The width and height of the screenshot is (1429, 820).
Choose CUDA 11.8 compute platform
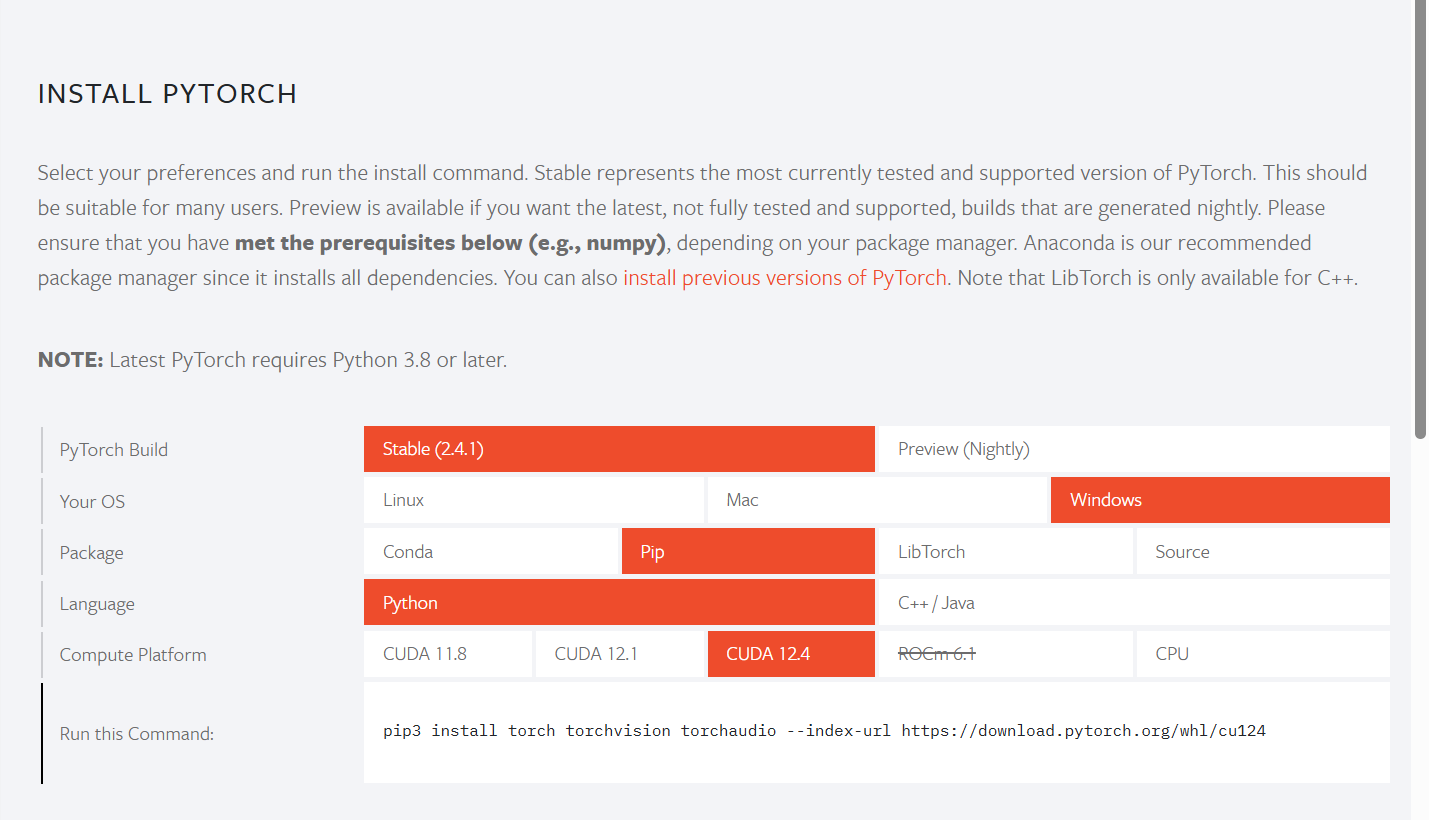tap(448, 654)
